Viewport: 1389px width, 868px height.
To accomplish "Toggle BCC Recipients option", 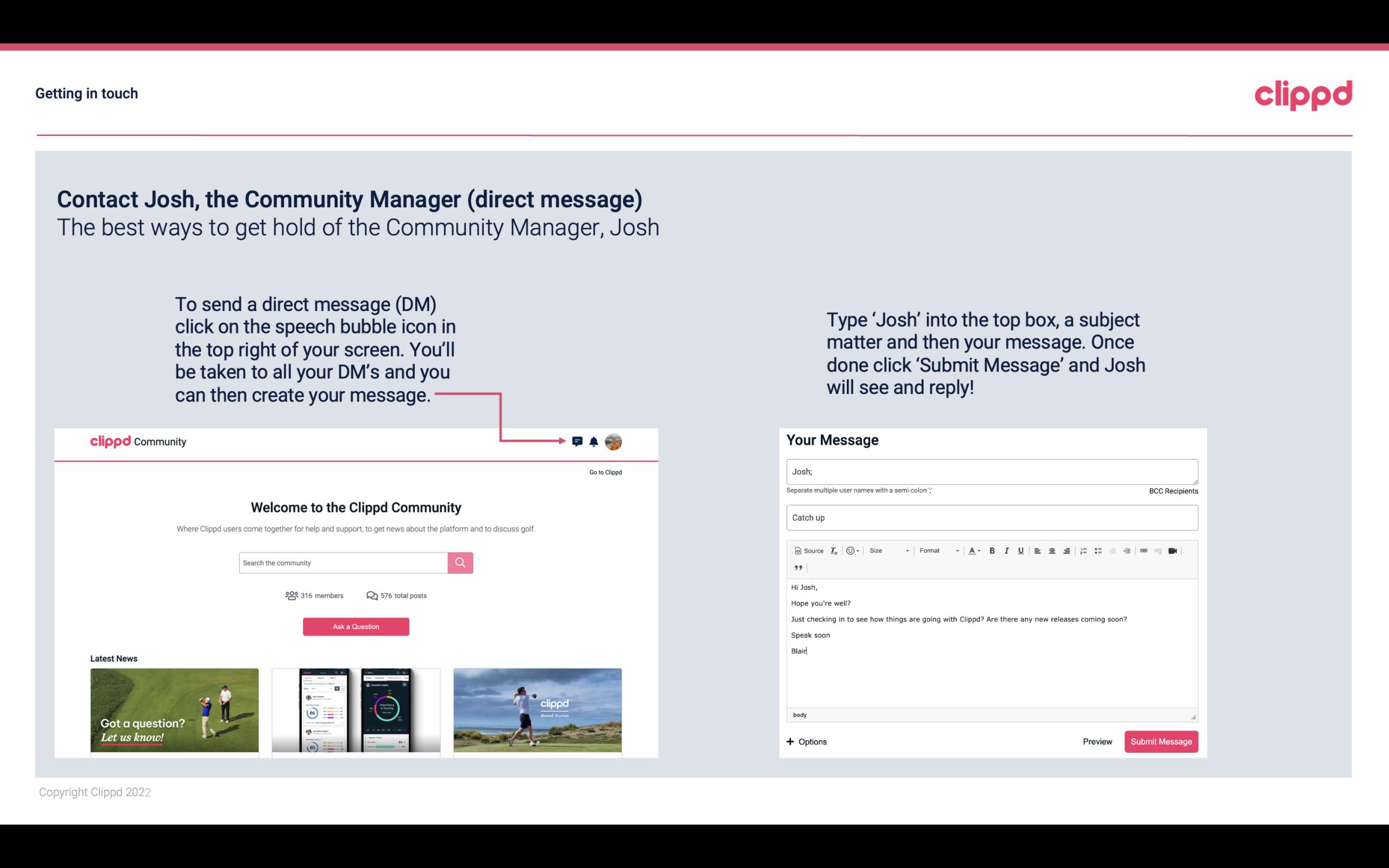I will coord(1170,491).
